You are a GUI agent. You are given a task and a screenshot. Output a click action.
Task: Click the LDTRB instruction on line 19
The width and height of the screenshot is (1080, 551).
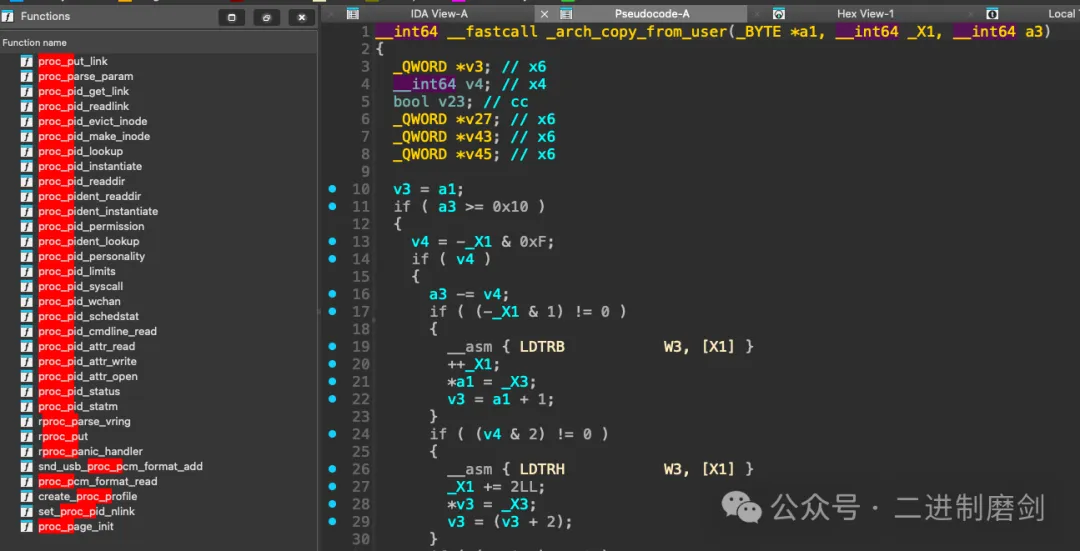(542, 347)
